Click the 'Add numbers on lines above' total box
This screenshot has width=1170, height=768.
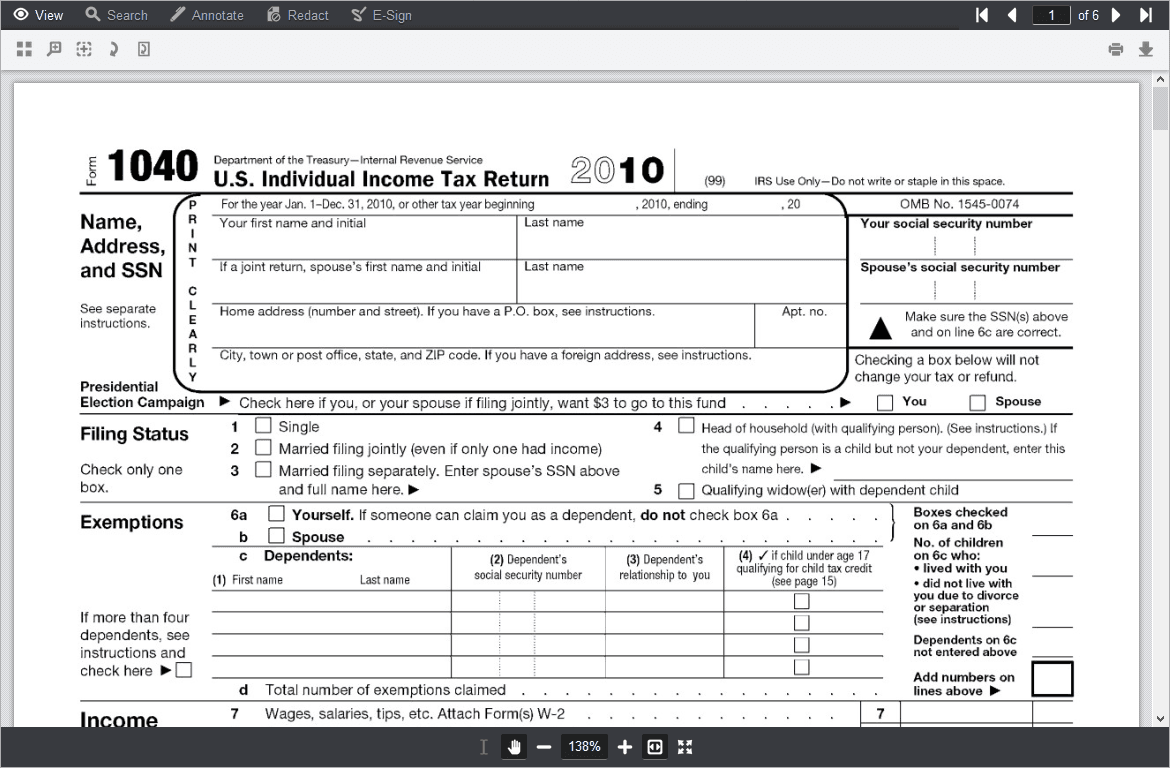(x=1052, y=679)
